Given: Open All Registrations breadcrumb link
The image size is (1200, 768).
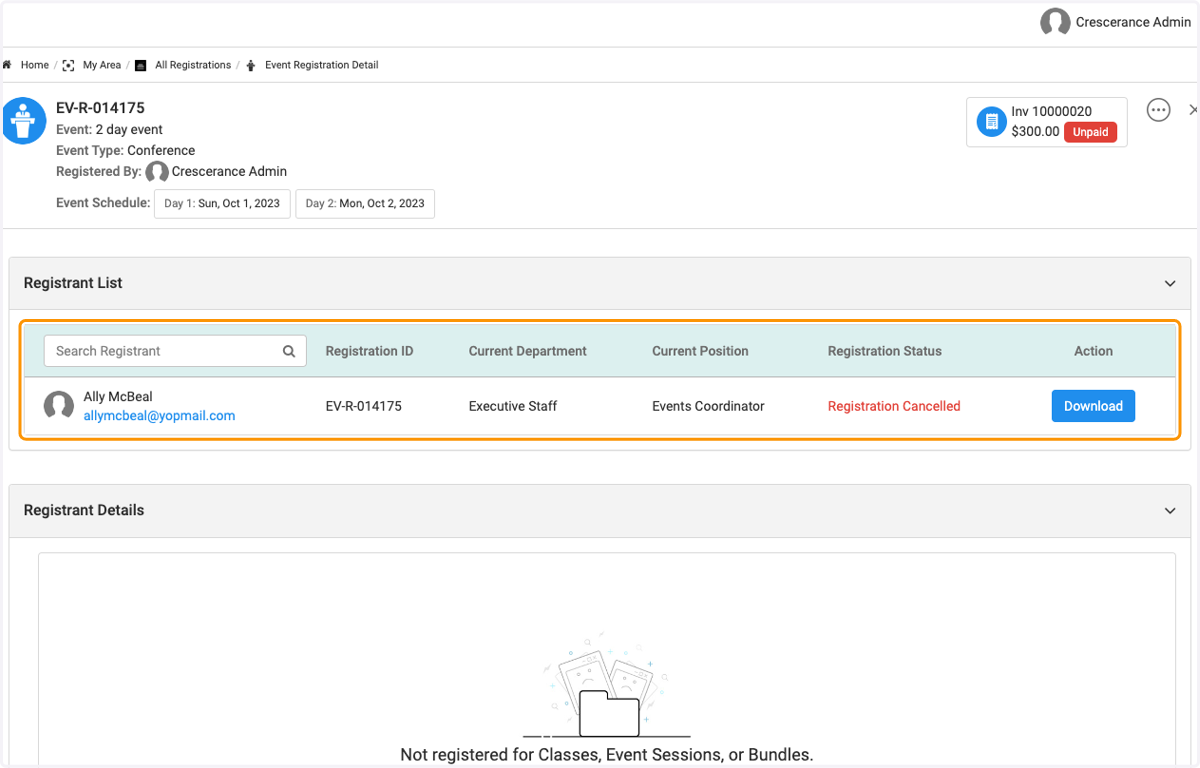Looking at the screenshot, I should pyautogui.click(x=193, y=65).
